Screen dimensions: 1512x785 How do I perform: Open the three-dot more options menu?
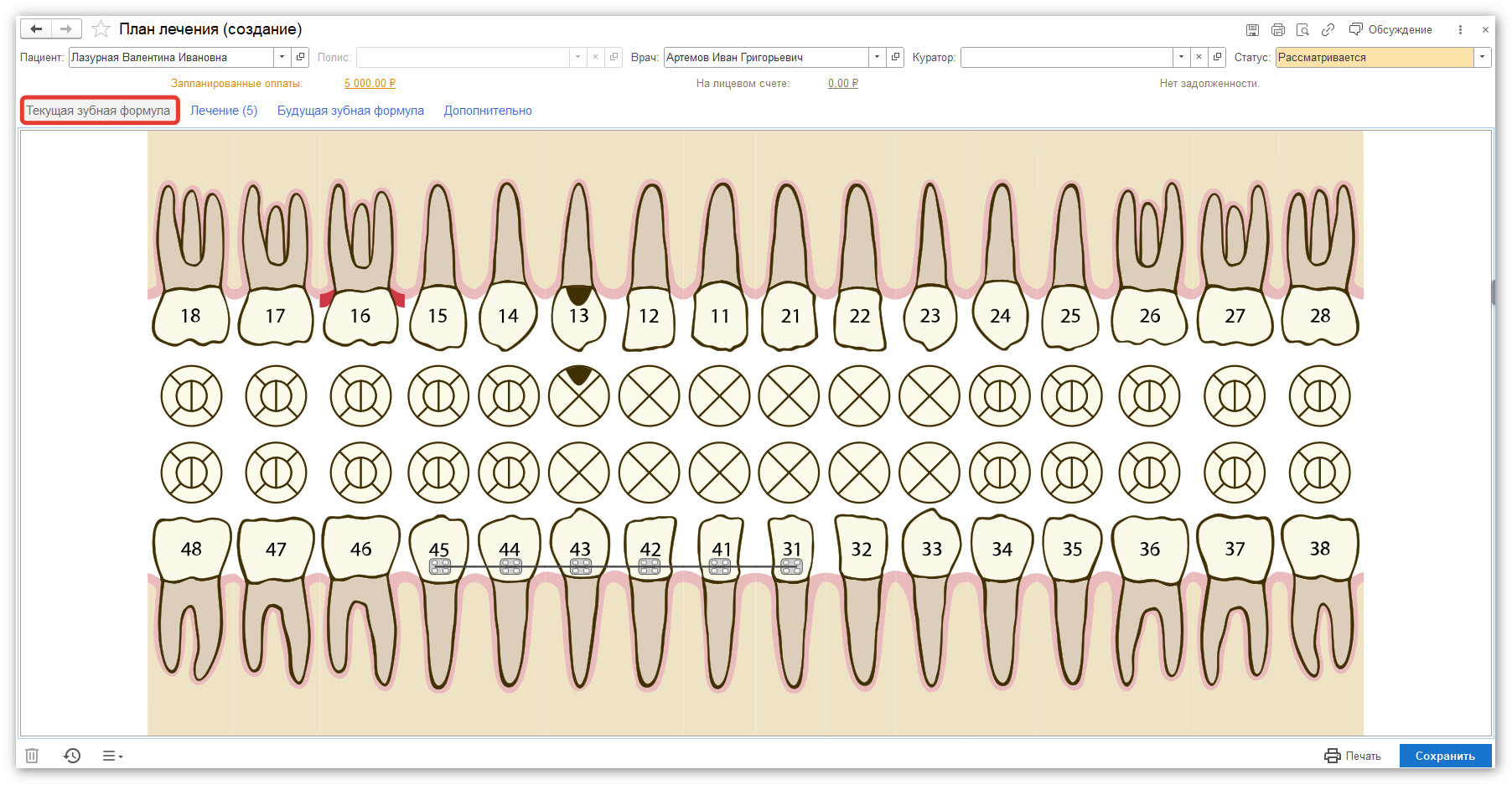point(1460,30)
